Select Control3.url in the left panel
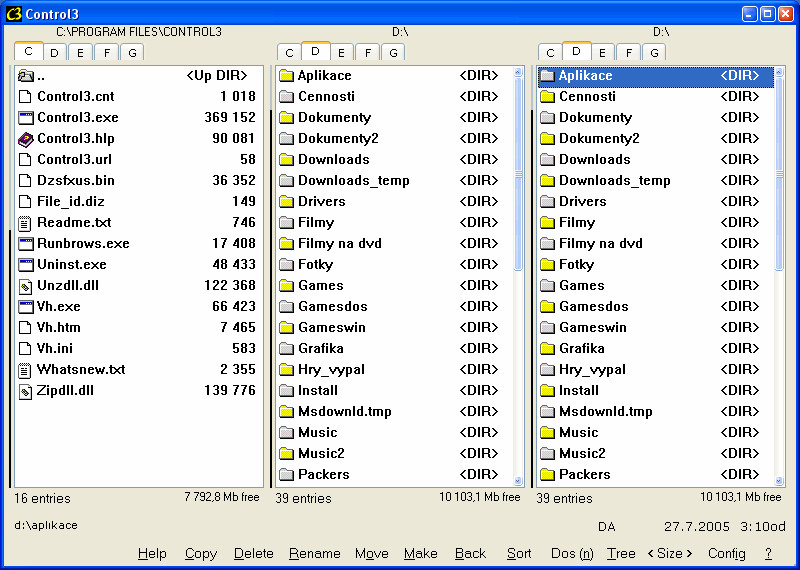Screen dimensions: 800x570 tap(138, 160)
